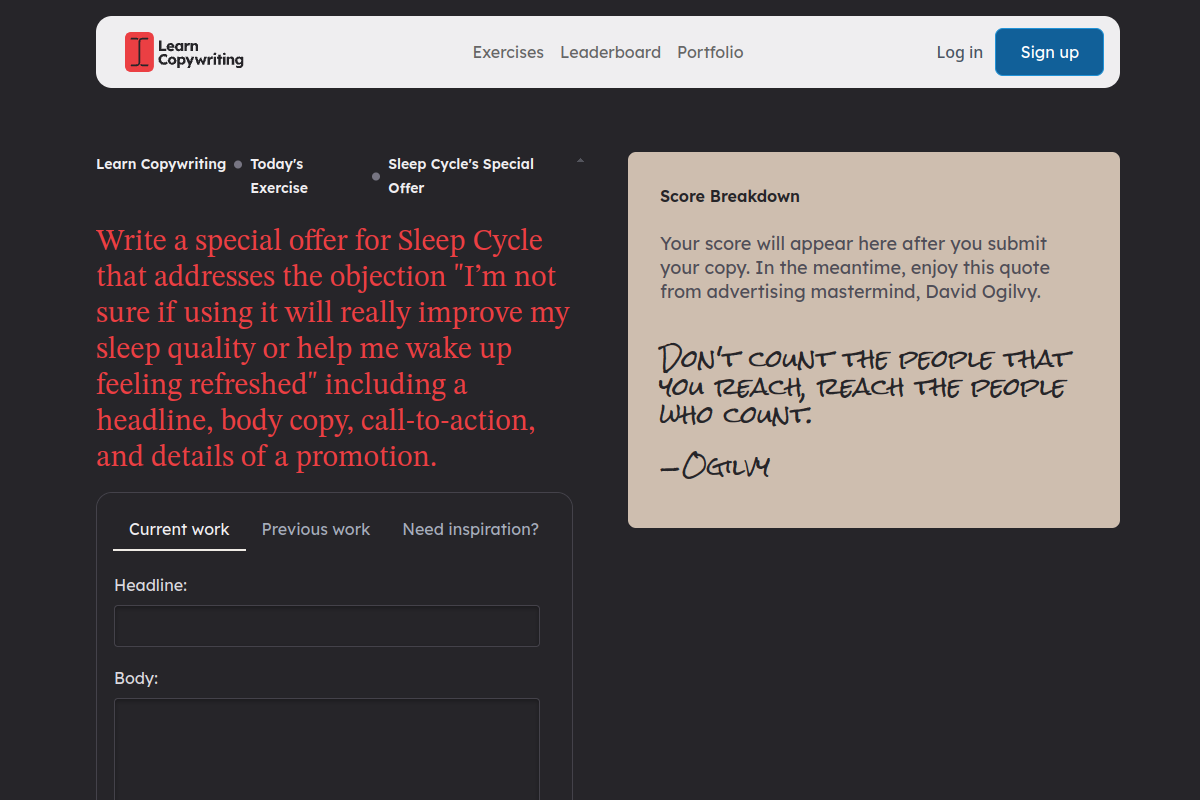1200x800 pixels.
Task: Open the Exercises nav link
Action: click(x=508, y=52)
